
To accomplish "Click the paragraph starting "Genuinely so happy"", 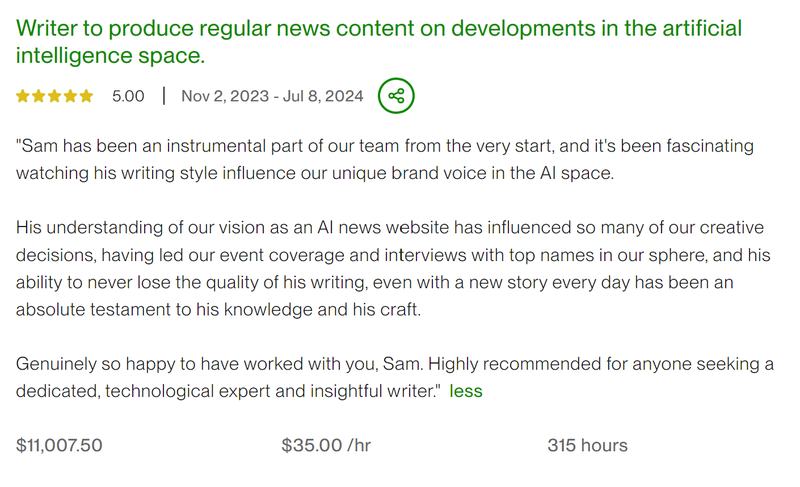I will point(394,378).
